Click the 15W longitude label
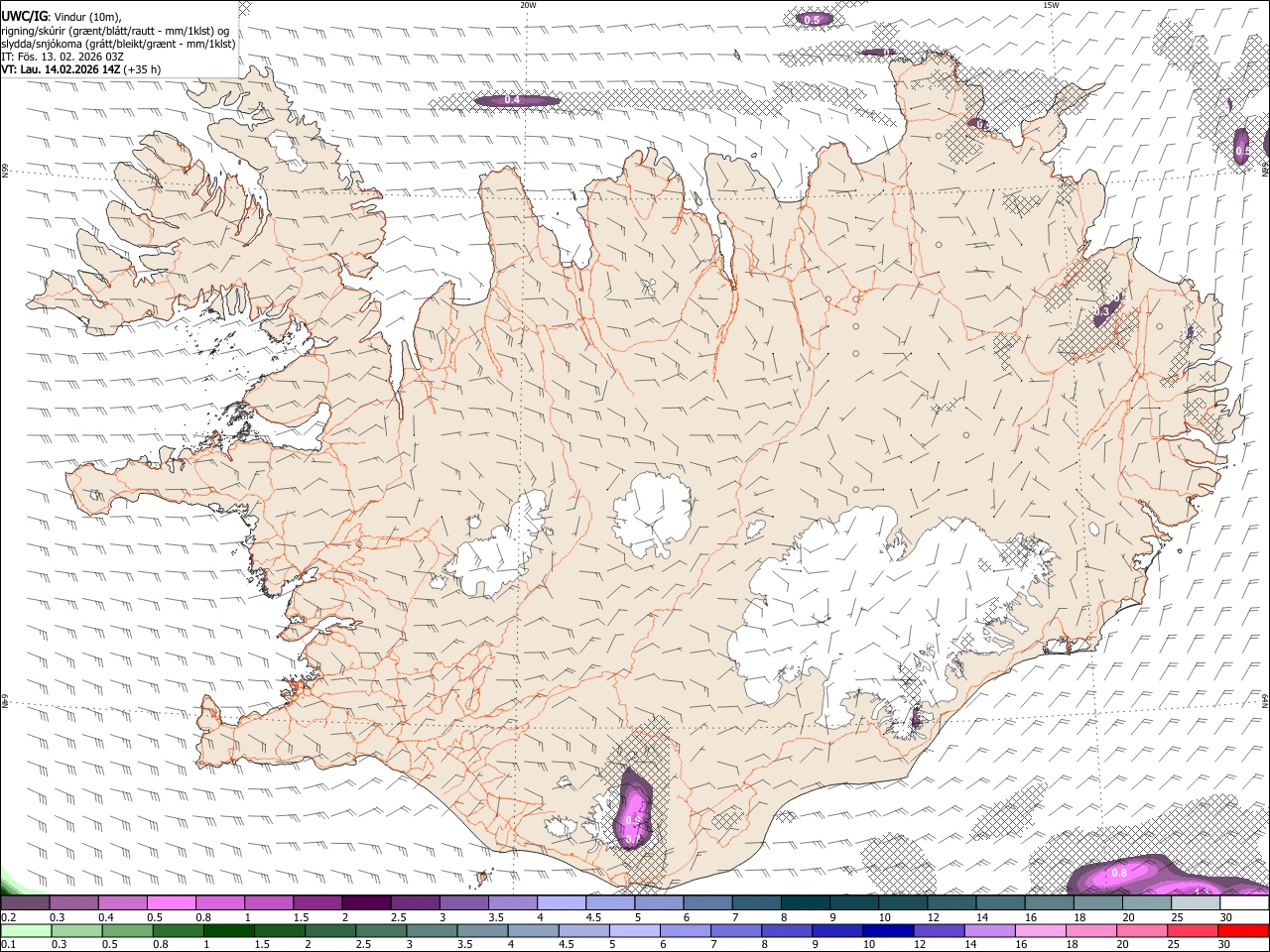This screenshot has width=1270, height=952. click(x=1051, y=5)
